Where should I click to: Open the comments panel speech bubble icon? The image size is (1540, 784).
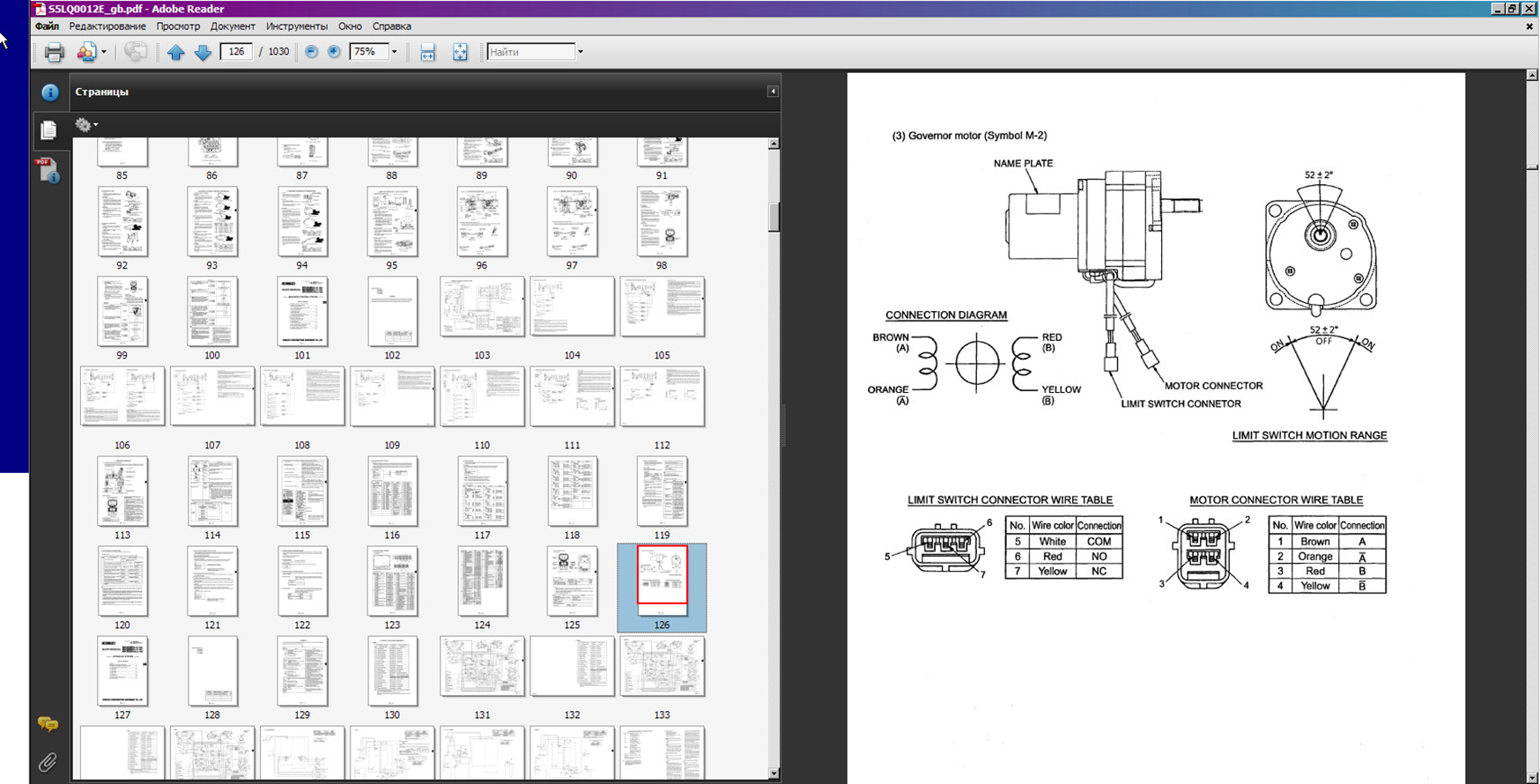click(48, 724)
